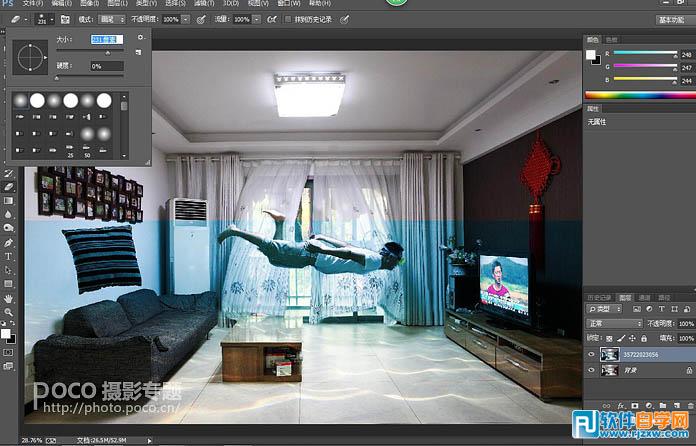Select the Rectangle shape tool

coord(8,284)
